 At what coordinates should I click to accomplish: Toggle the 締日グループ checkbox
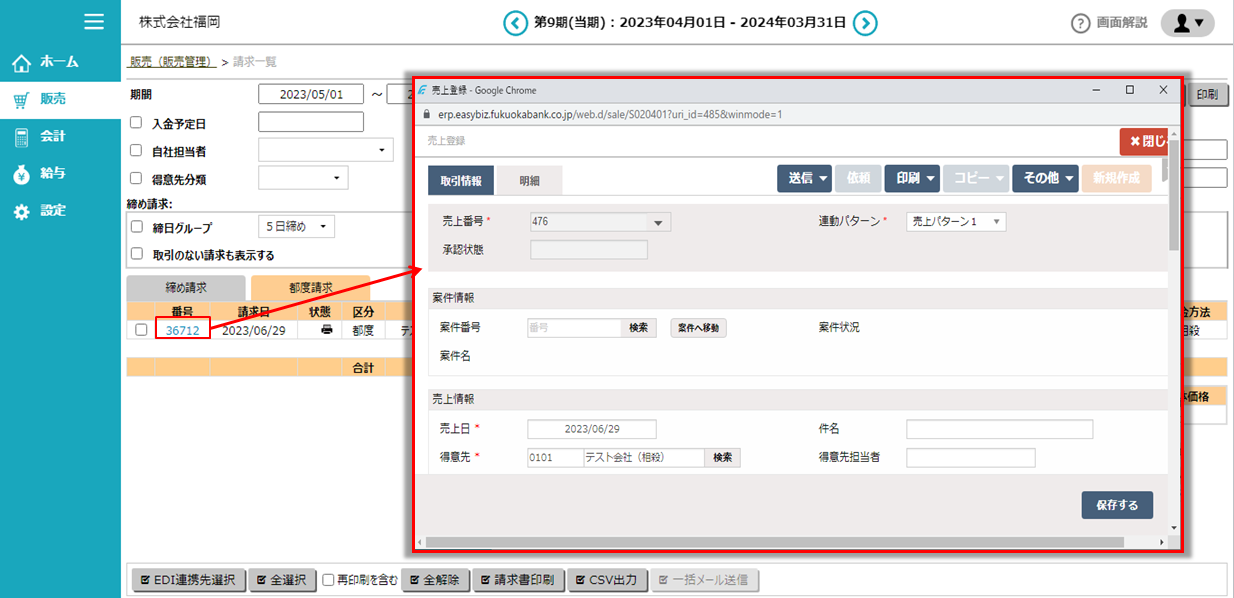pyautogui.click(x=137, y=227)
